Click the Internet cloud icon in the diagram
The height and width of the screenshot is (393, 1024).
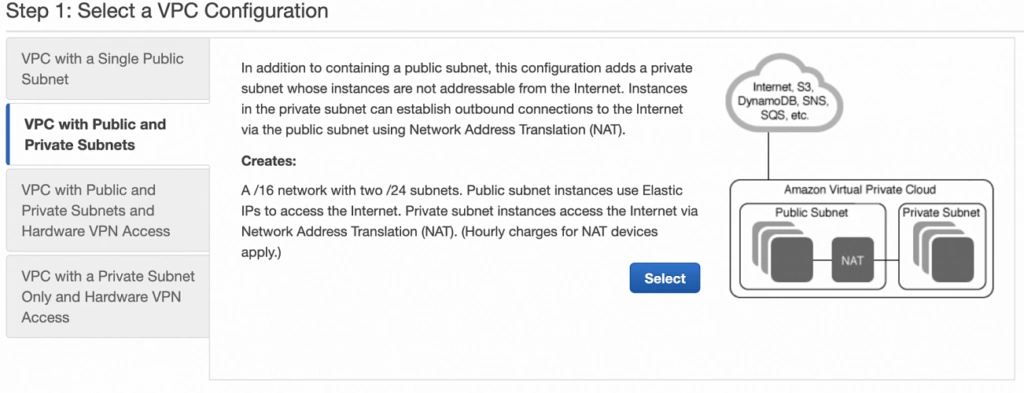[x=782, y=97]
